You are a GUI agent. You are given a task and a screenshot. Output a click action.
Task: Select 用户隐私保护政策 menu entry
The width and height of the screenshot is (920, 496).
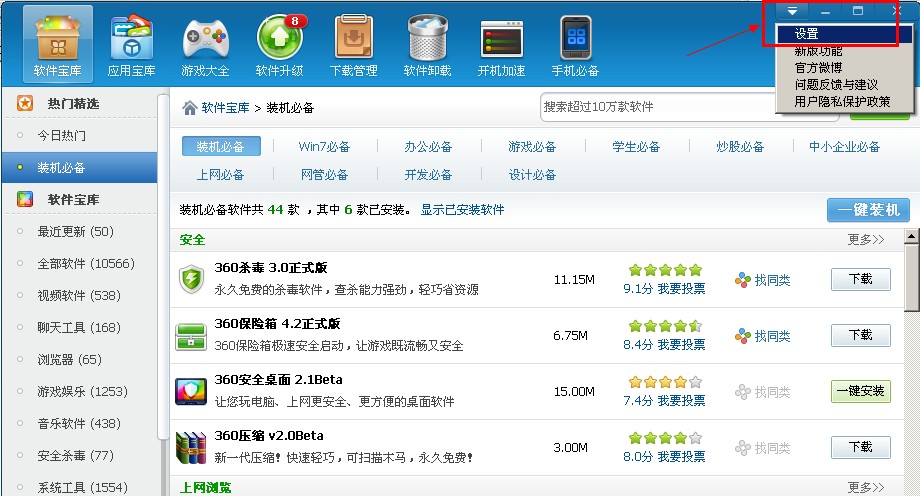(845, 102)
